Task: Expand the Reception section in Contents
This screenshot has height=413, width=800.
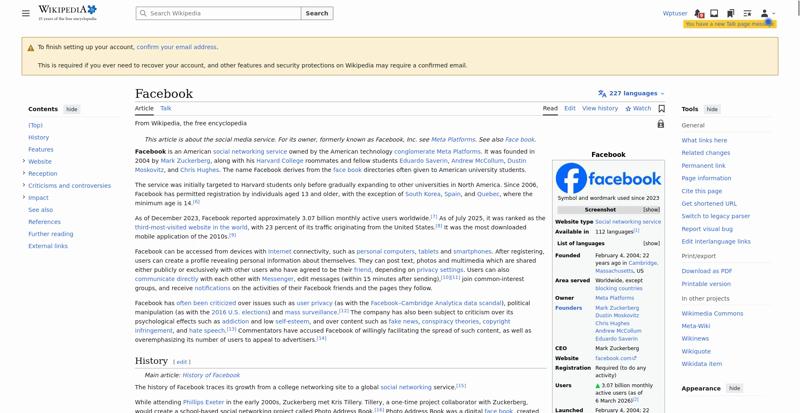Action: [x=23, y=174]
